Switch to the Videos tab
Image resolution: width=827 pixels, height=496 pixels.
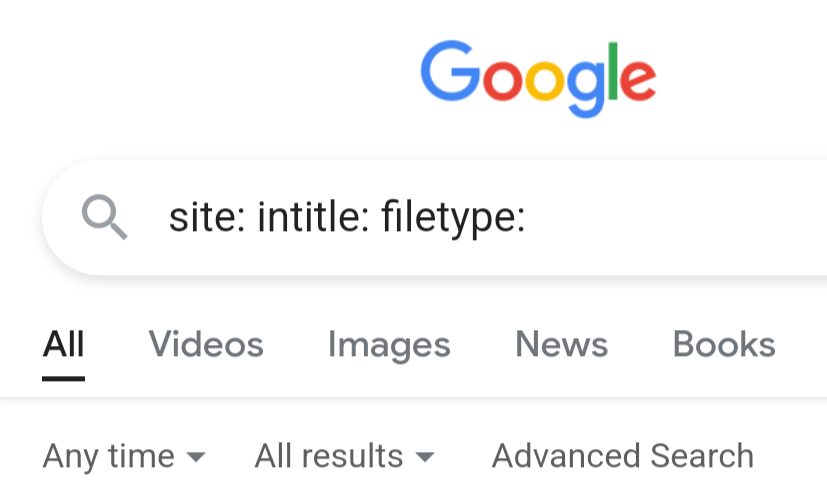206,345
